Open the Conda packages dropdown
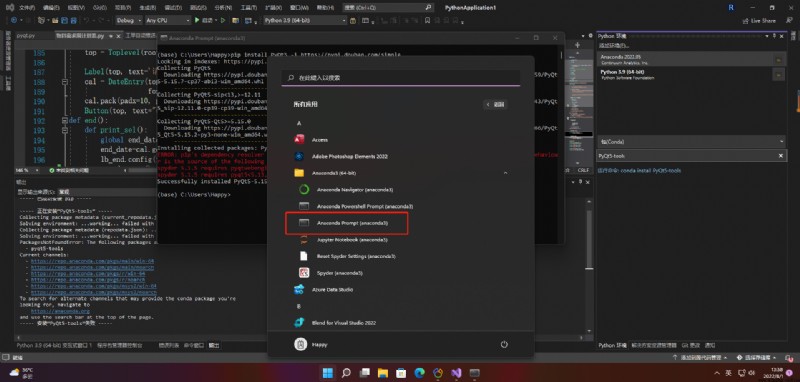The width and height of the screenshot is (800, 382). point(691,142)
